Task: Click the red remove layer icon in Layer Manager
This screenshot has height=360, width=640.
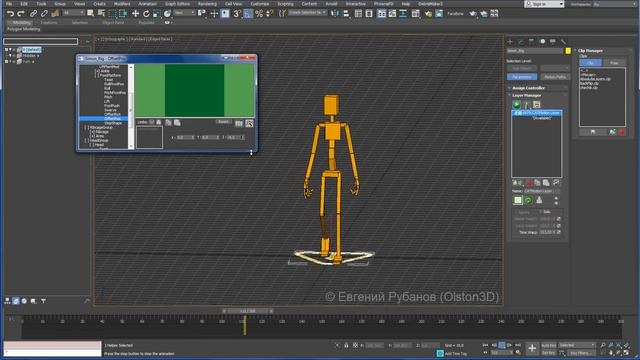Action: [x=529, y=183]
